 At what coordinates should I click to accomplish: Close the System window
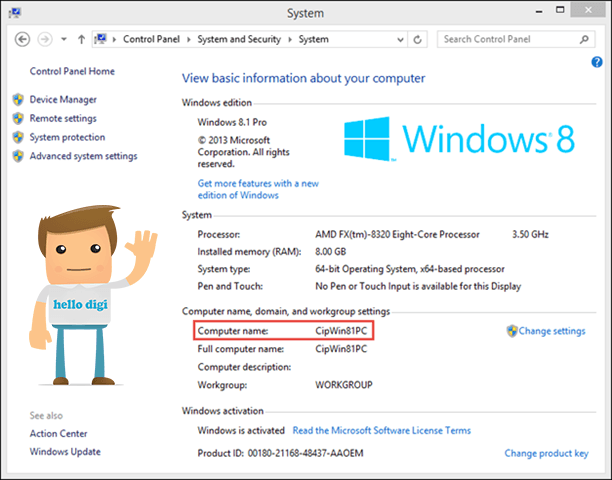pyautogui.click(x=588, y=11)
